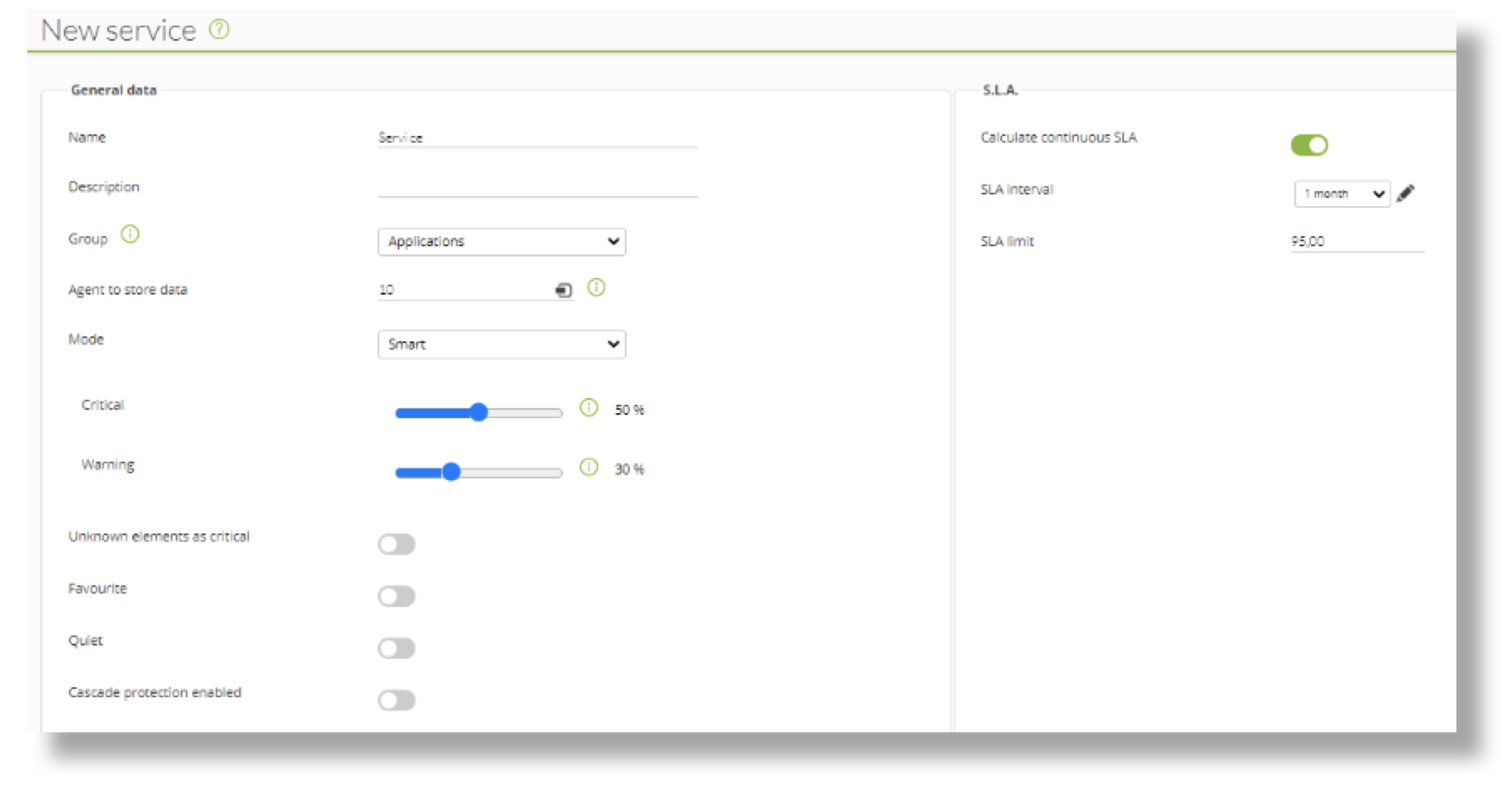Click the 50 % critical value text
Screen dimensions: 1512x799
[629, 410]
